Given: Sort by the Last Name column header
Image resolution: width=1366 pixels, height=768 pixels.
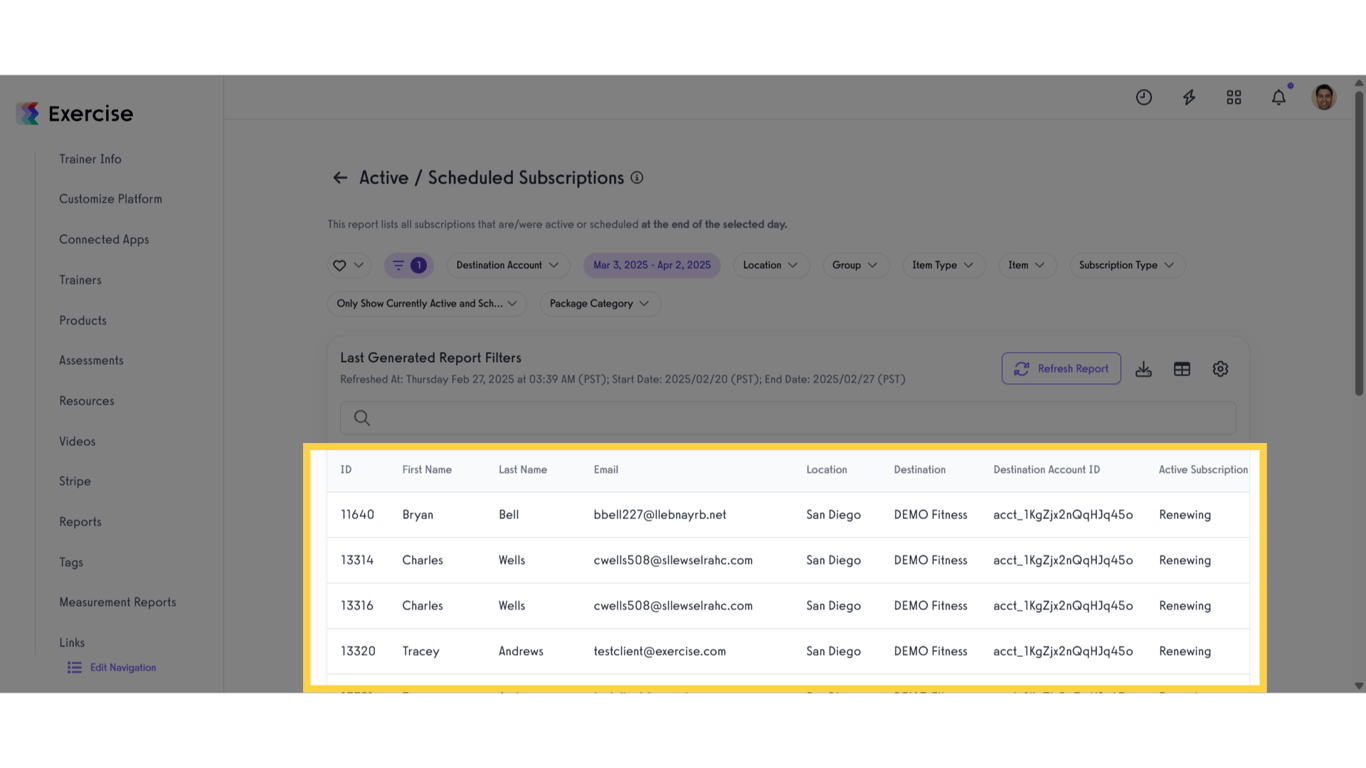Looking at the screenshot, I should point(523,470).
